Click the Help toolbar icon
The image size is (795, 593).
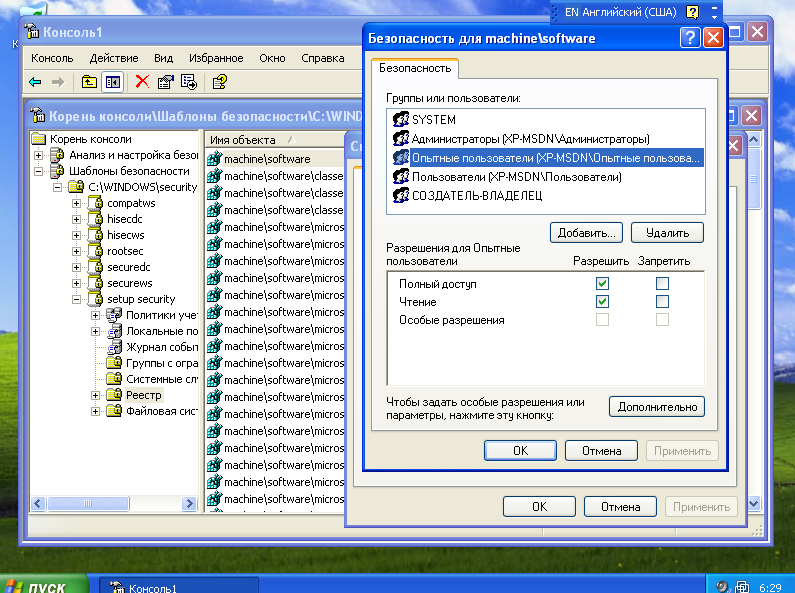point(220,82)
